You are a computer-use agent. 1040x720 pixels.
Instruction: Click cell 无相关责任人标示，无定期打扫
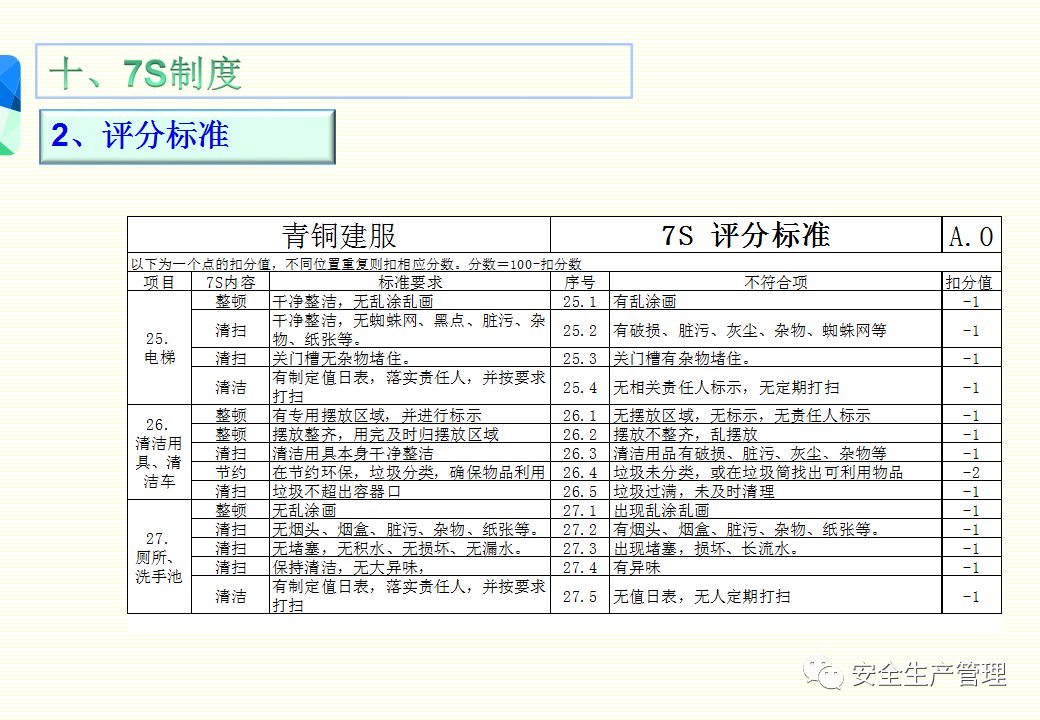click(x=775, y=387)
